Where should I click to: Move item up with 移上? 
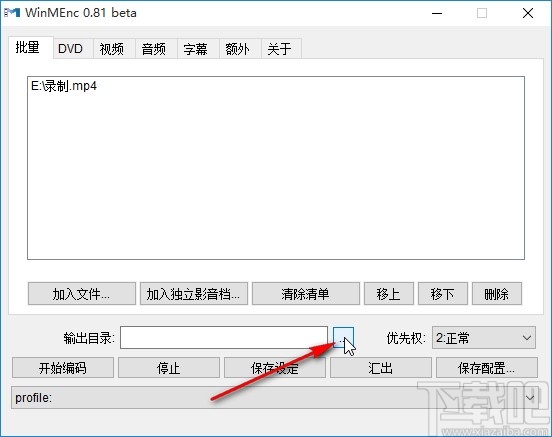(389, 293)
